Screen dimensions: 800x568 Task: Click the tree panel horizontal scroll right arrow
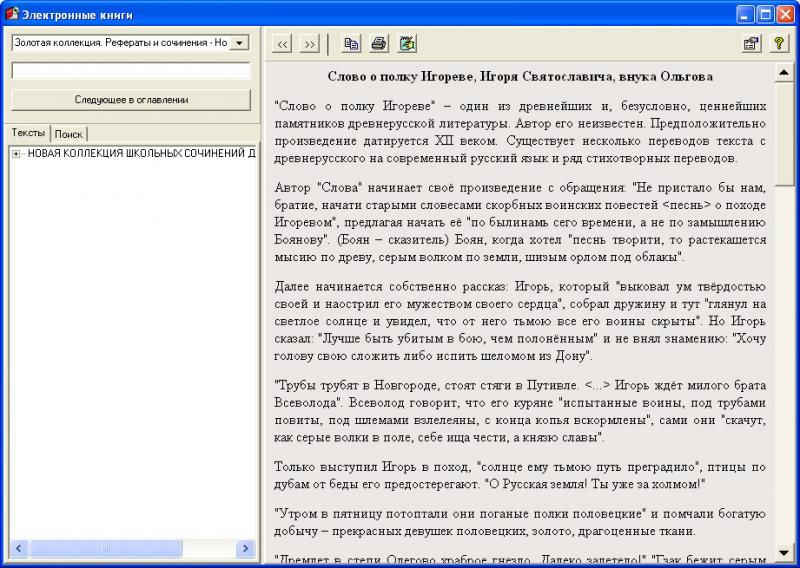244,549
